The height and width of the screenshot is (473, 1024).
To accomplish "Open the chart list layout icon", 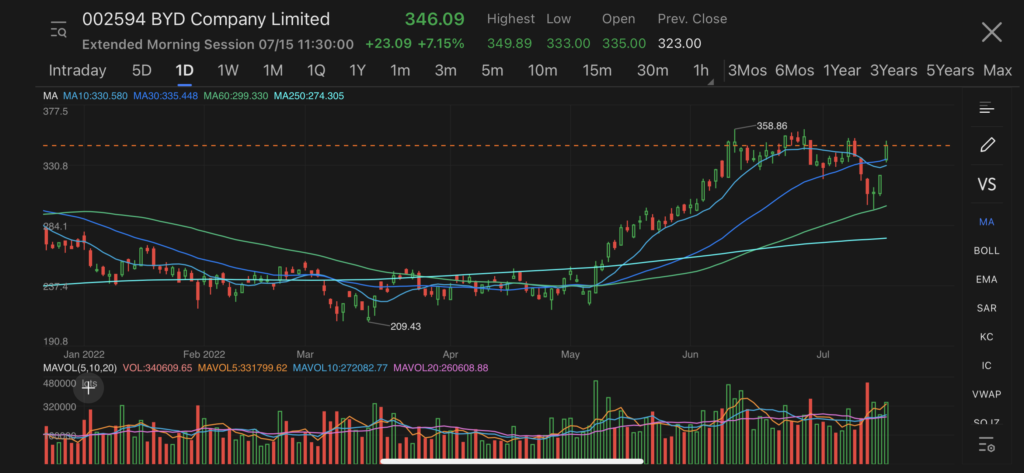I will click(x=986, y=108).
